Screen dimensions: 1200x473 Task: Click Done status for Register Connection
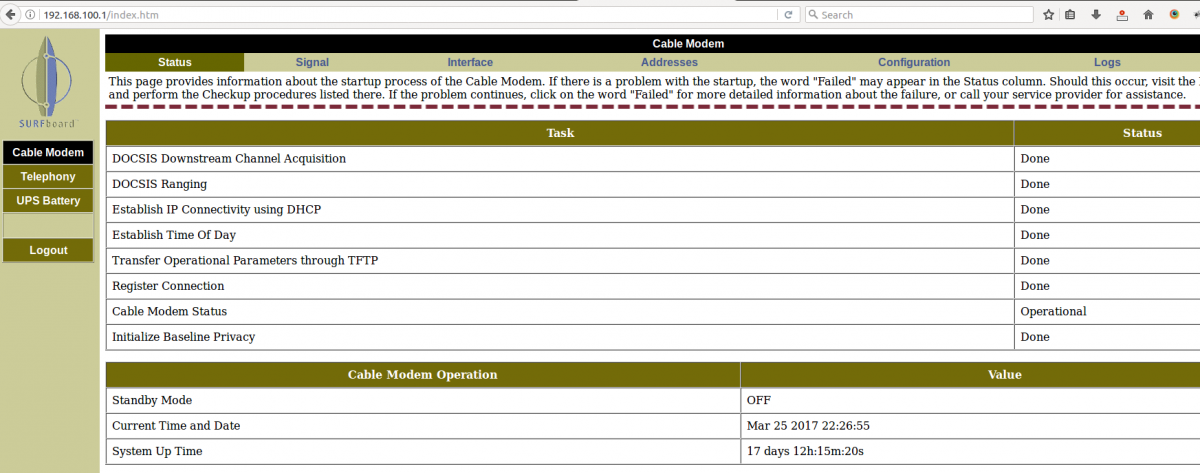tap(1035, 286)
